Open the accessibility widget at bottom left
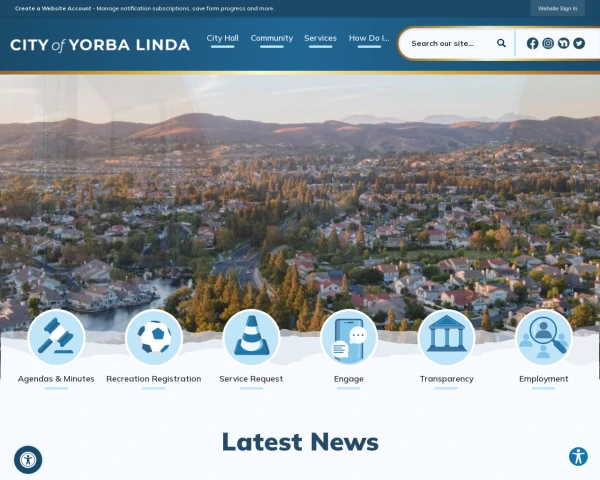 point(28,460)
